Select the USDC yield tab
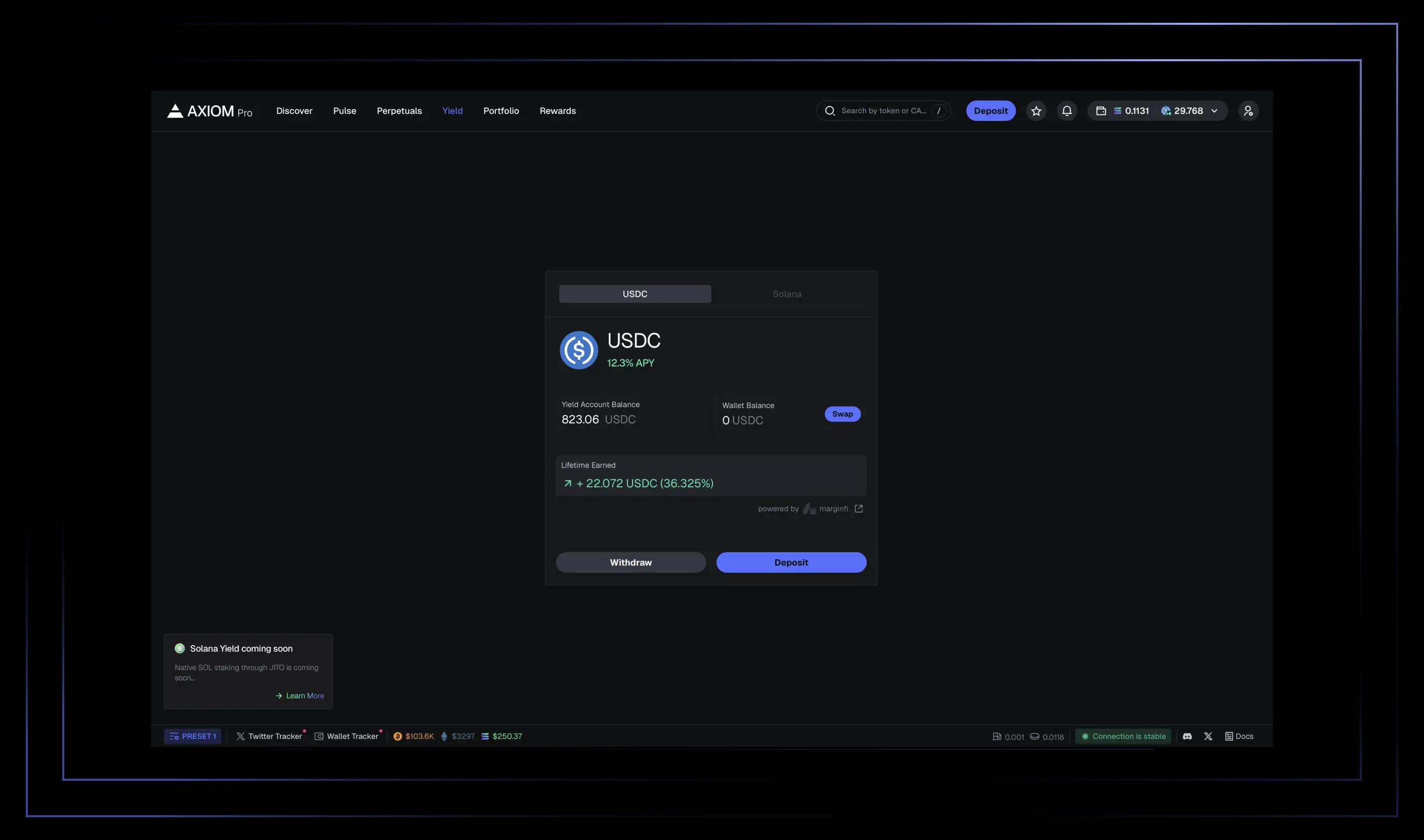This screenshot has width=1424, height=840. pyautogui.click(x=635, y=293)
